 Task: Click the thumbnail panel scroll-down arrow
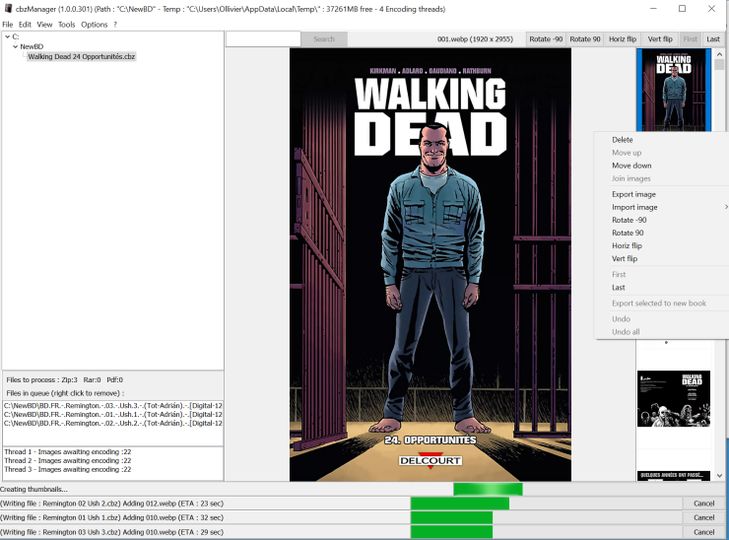(x=719, y=476)
